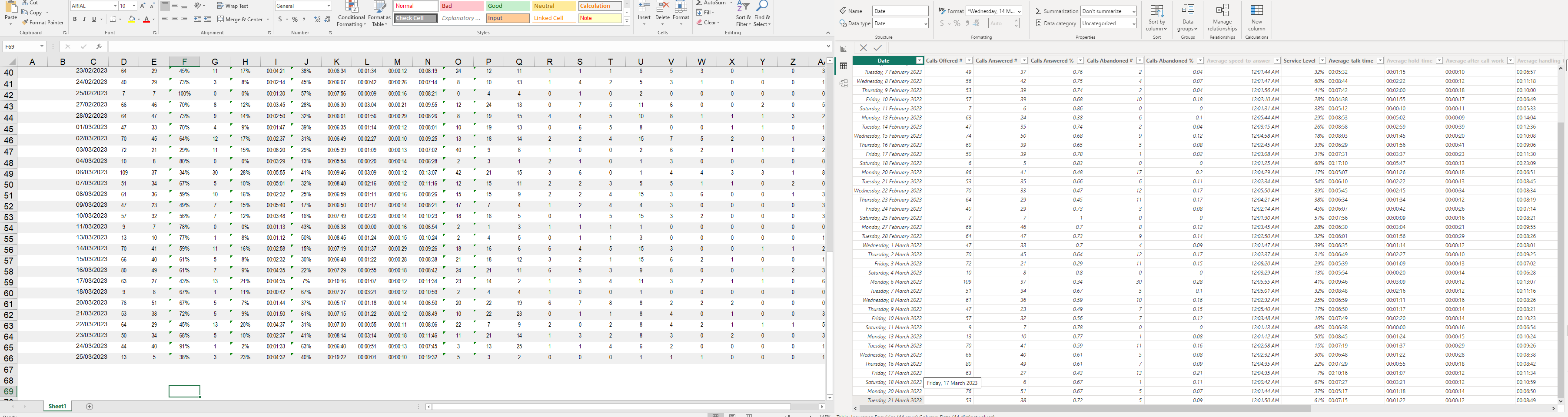Click Manage relationships in Power BI
Image resolution: width=1568 pixels, height=417 pixels.
1222,18
